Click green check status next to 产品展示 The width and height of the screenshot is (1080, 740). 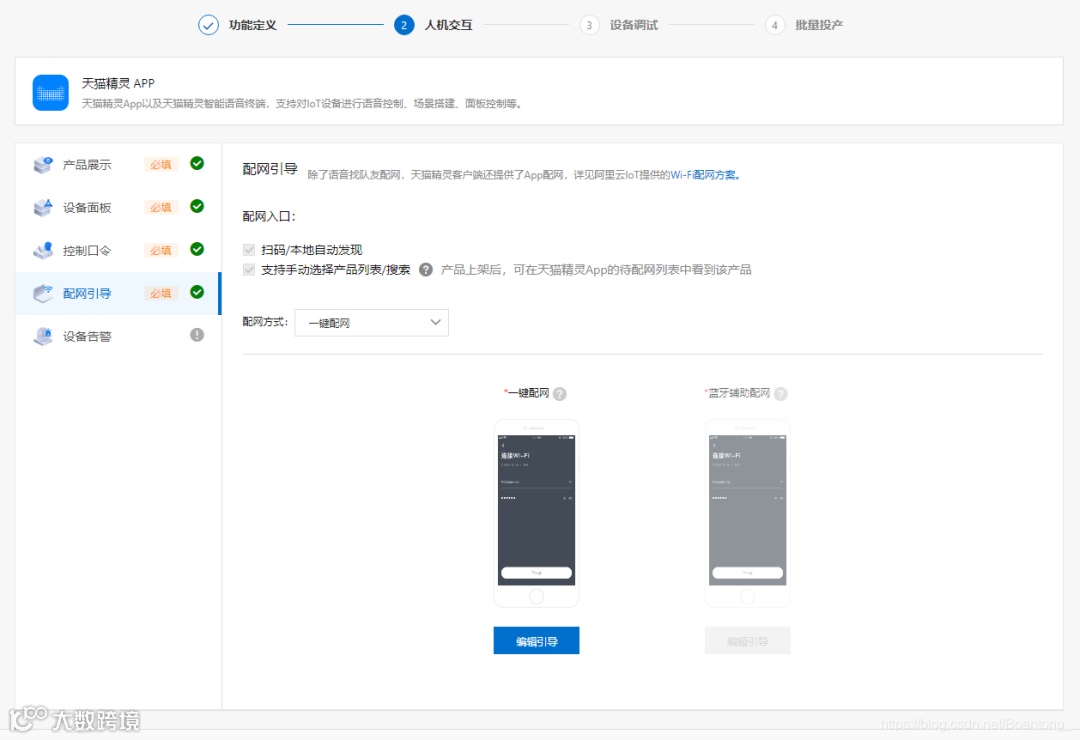pos(197,163)
